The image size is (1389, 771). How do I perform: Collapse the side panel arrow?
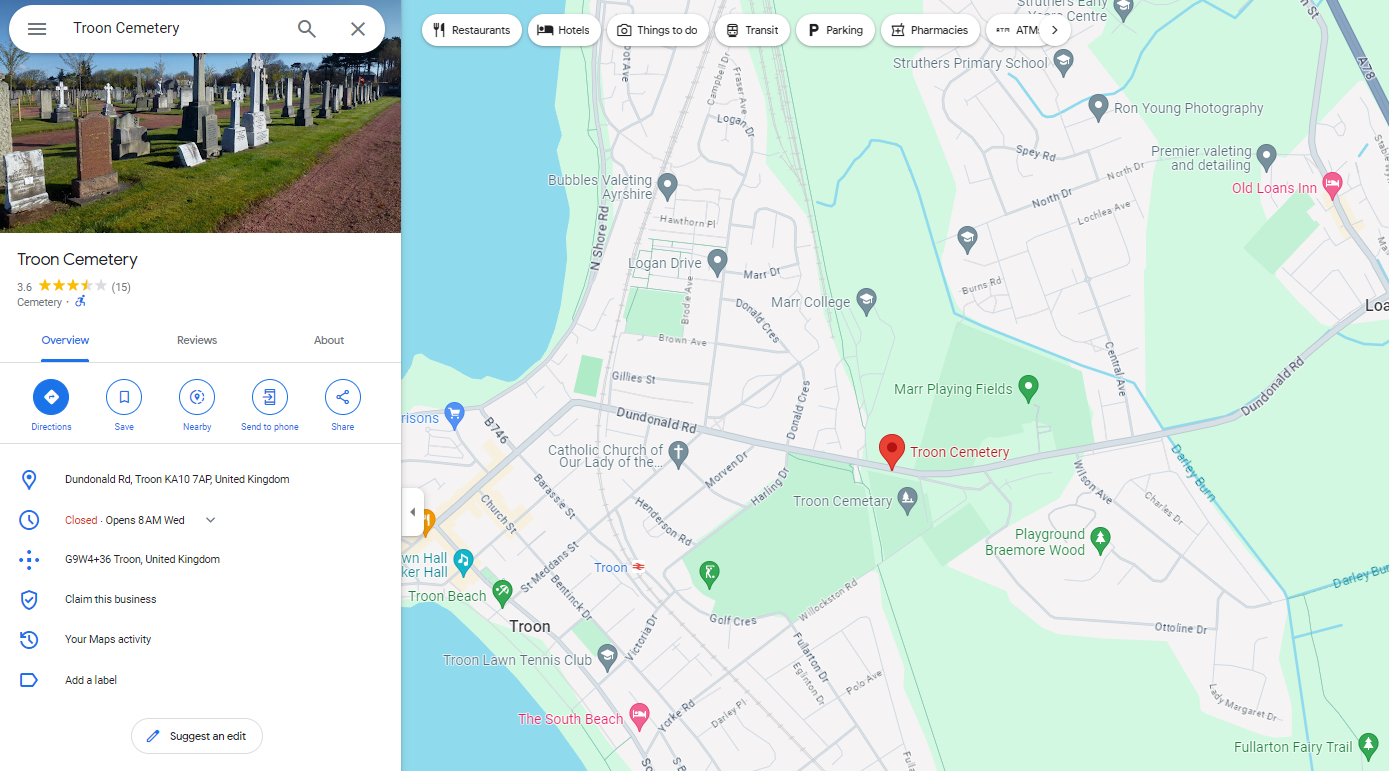click(412, 512)
